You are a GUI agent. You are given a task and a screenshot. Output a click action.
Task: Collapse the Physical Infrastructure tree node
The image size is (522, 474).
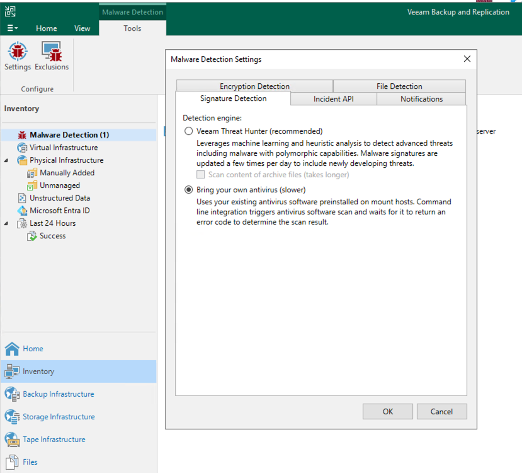click(x=6, y=161)
